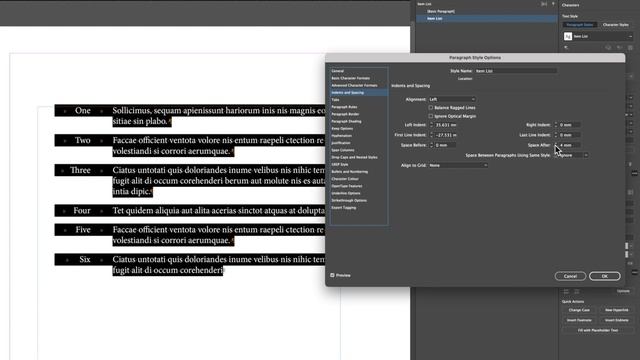Screen dimensions: 640x360
Task: Enable Balance Ragged Lines checkbox
Action: click(431, 108)
